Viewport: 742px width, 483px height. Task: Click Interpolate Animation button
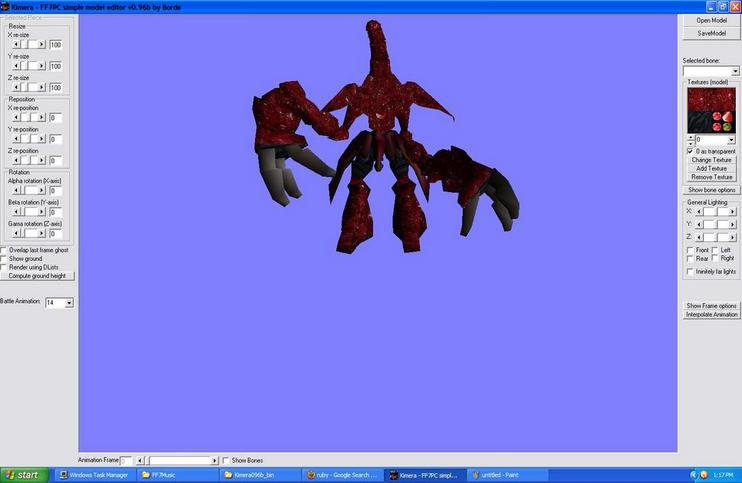click(x=711, y=315)
